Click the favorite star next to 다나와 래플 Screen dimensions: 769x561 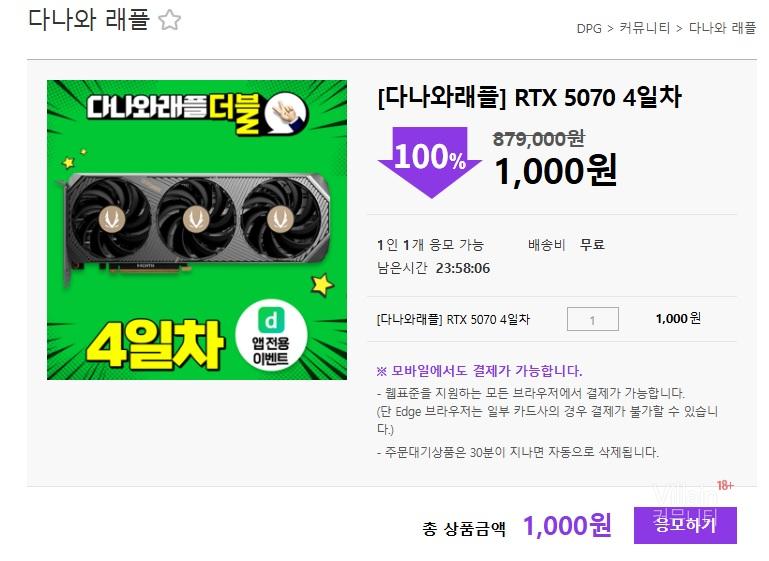tap(170, 20)
